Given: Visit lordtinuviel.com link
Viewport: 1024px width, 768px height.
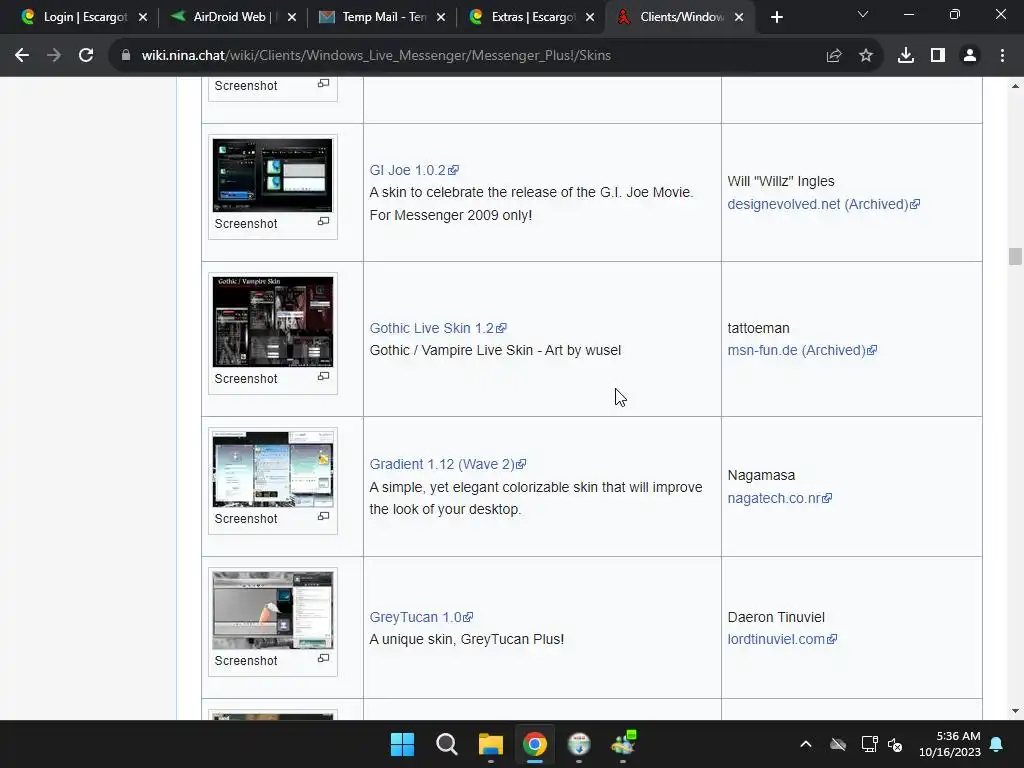Looking at the screenshot, I should pyautogui.click(x=782, y=639).
